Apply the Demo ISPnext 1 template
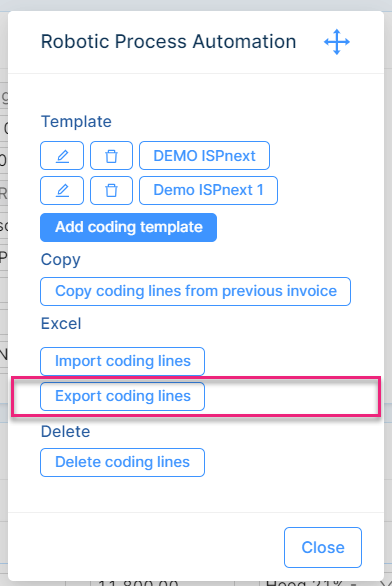Viewport: 392px width, 586px height. [209, 190]
